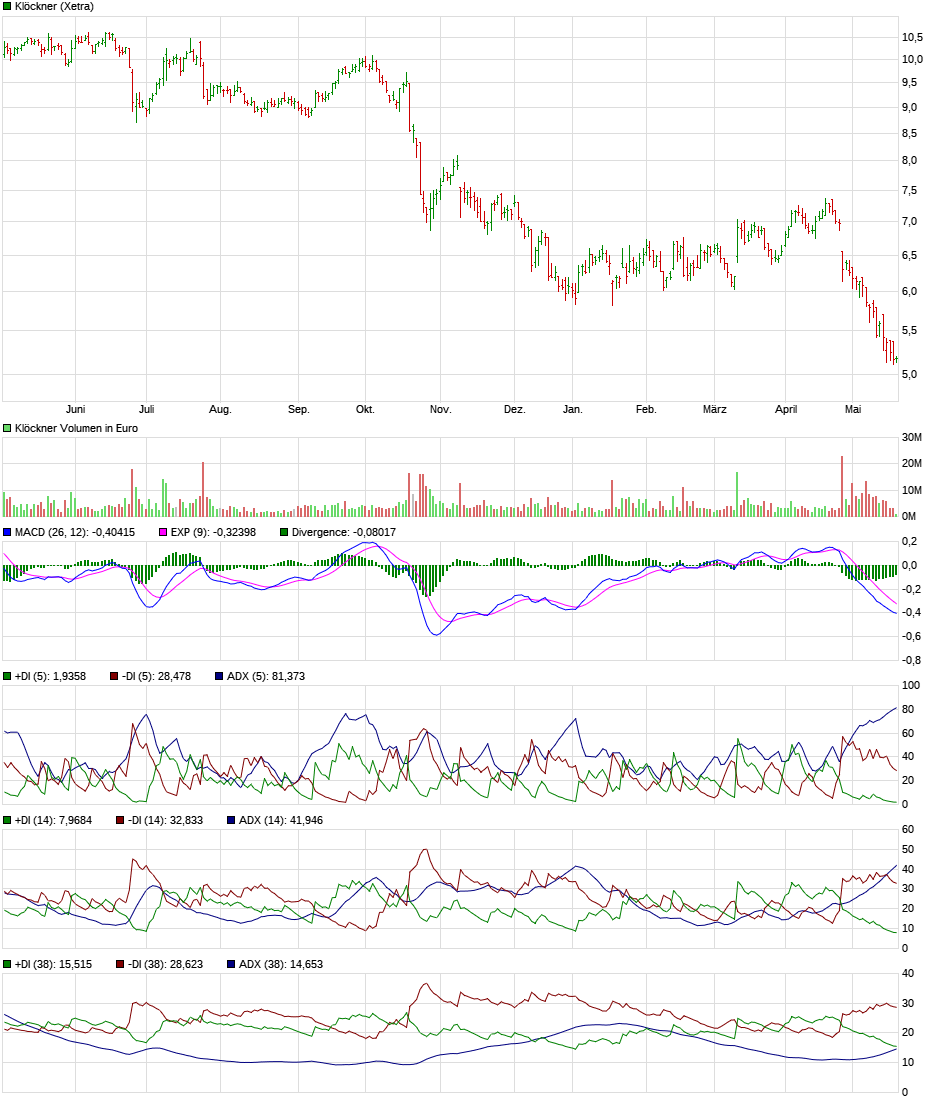
Task: Click the -0,4 MACD axis label
Action: click(911, 613)
